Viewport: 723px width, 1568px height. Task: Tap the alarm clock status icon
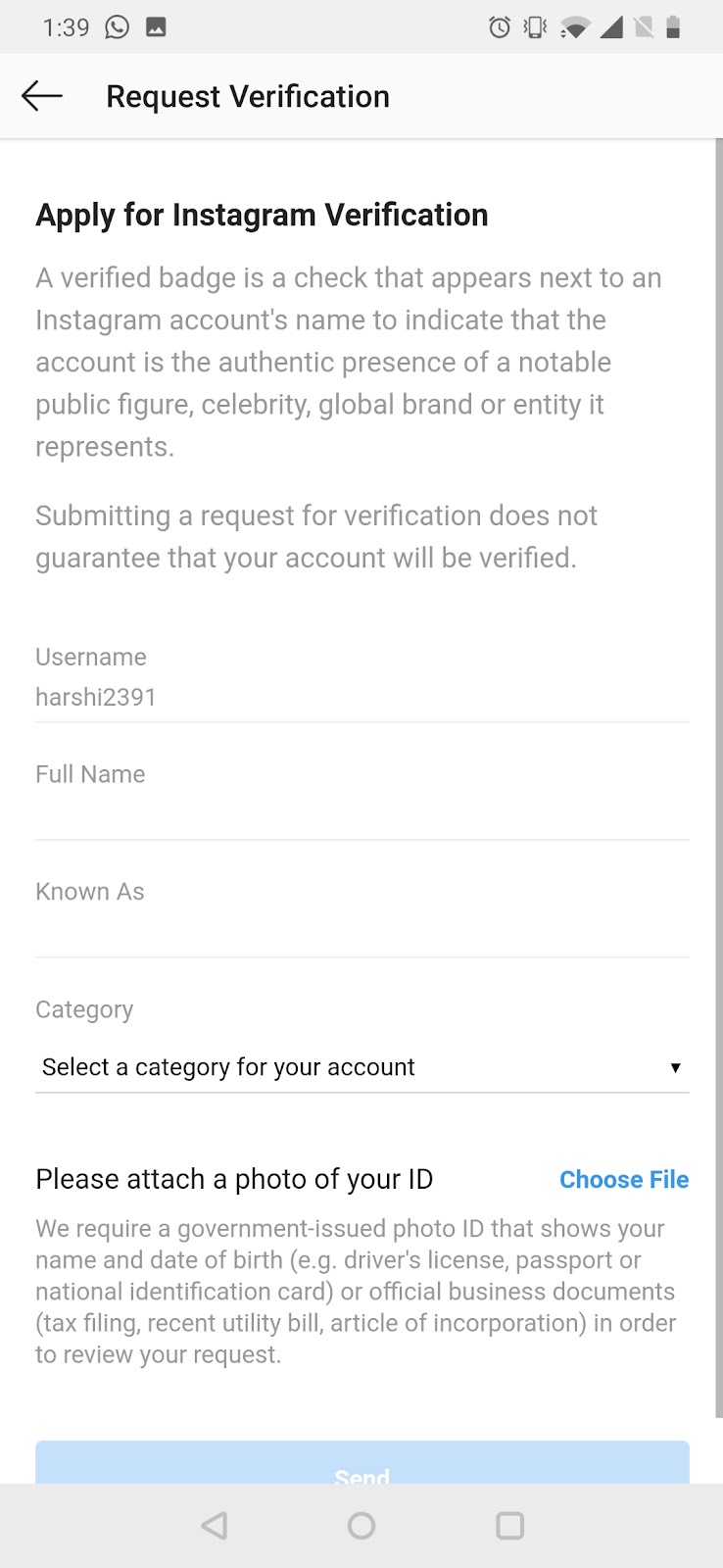pyautogui.click(x=500, y=27)
